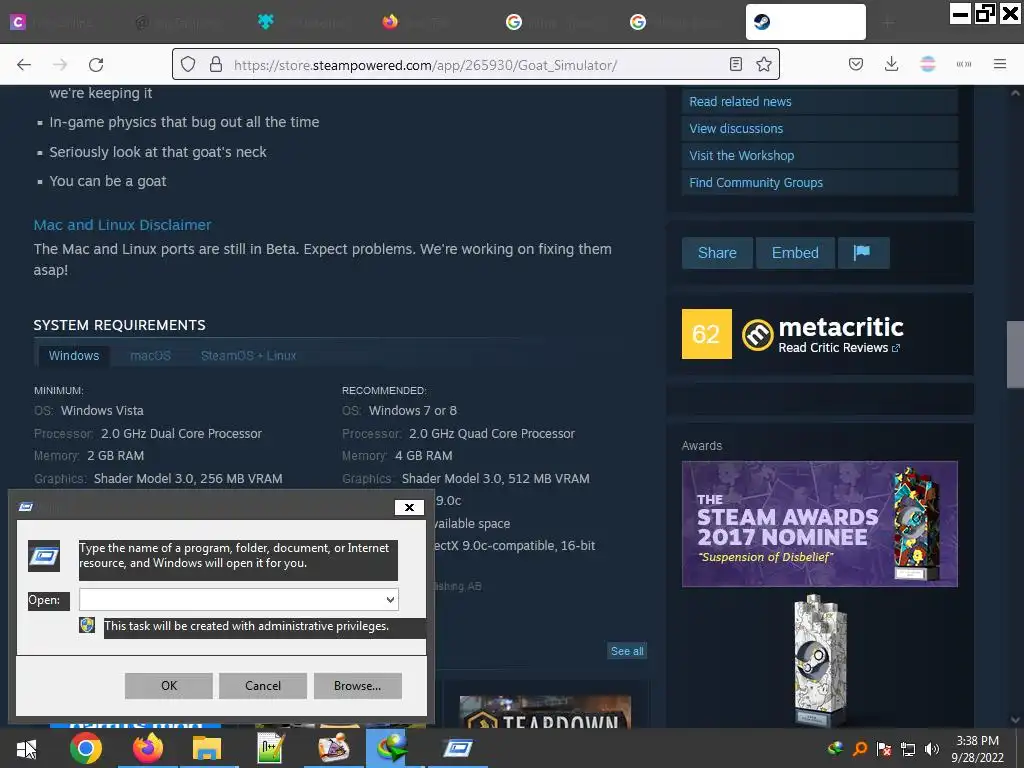Viewport: 1024px width, 768px height.
Task: Click the Run dialog Open text field
Action: (232, 600)
